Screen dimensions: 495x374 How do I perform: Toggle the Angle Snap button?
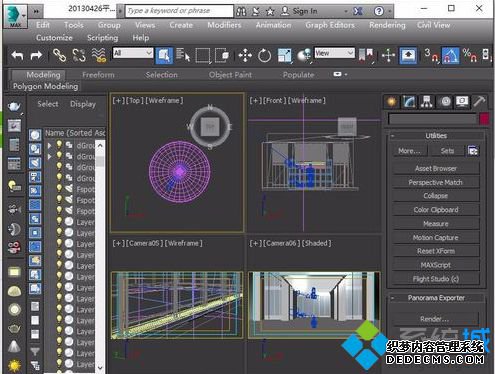coord(451,55)
